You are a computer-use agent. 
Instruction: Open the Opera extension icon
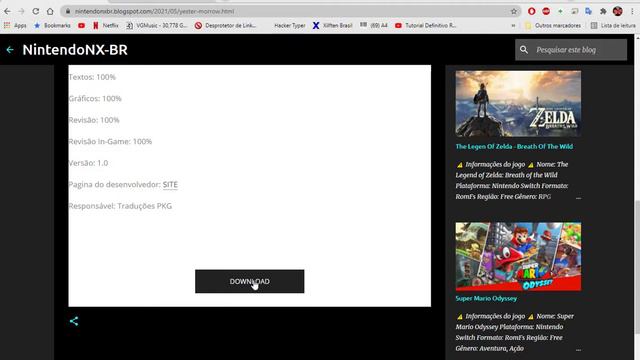tap(531, 11)
